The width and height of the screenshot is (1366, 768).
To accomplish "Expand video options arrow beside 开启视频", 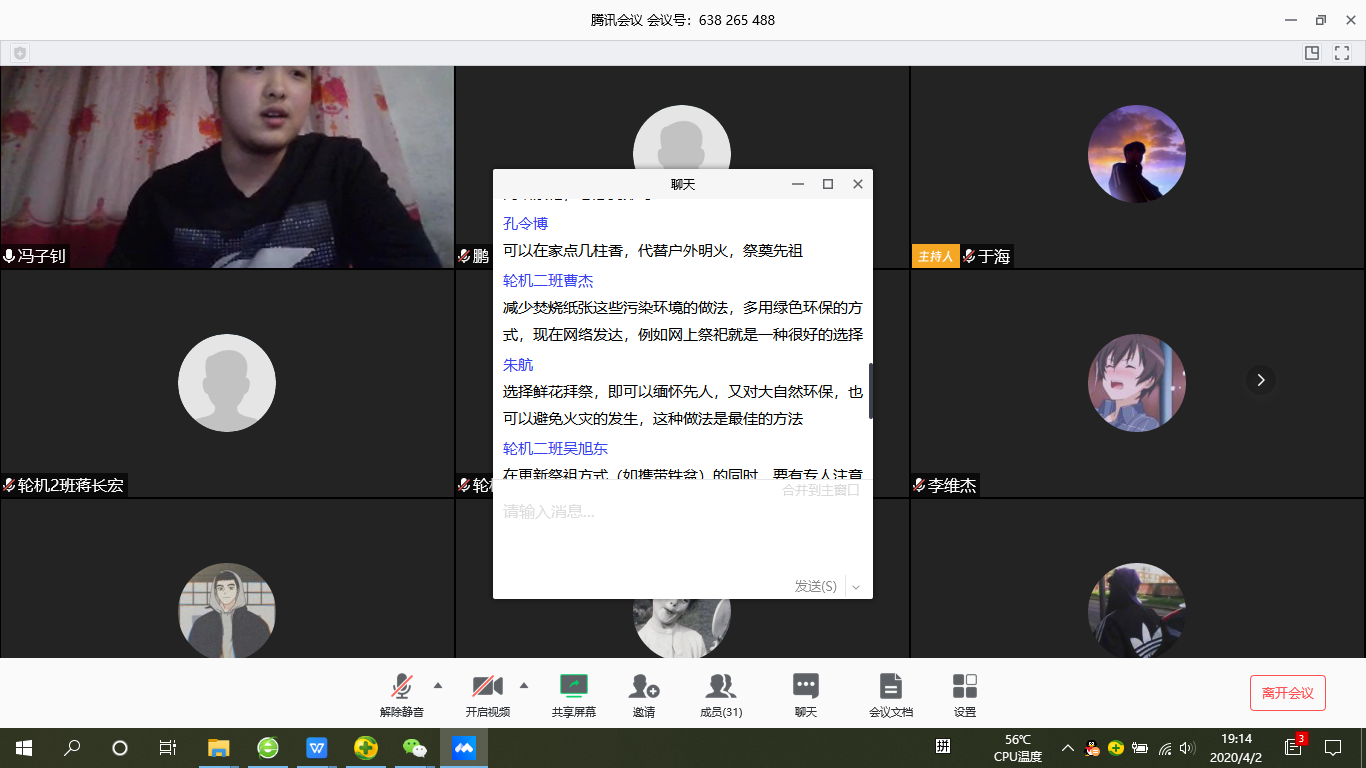I will coord(524,685).
